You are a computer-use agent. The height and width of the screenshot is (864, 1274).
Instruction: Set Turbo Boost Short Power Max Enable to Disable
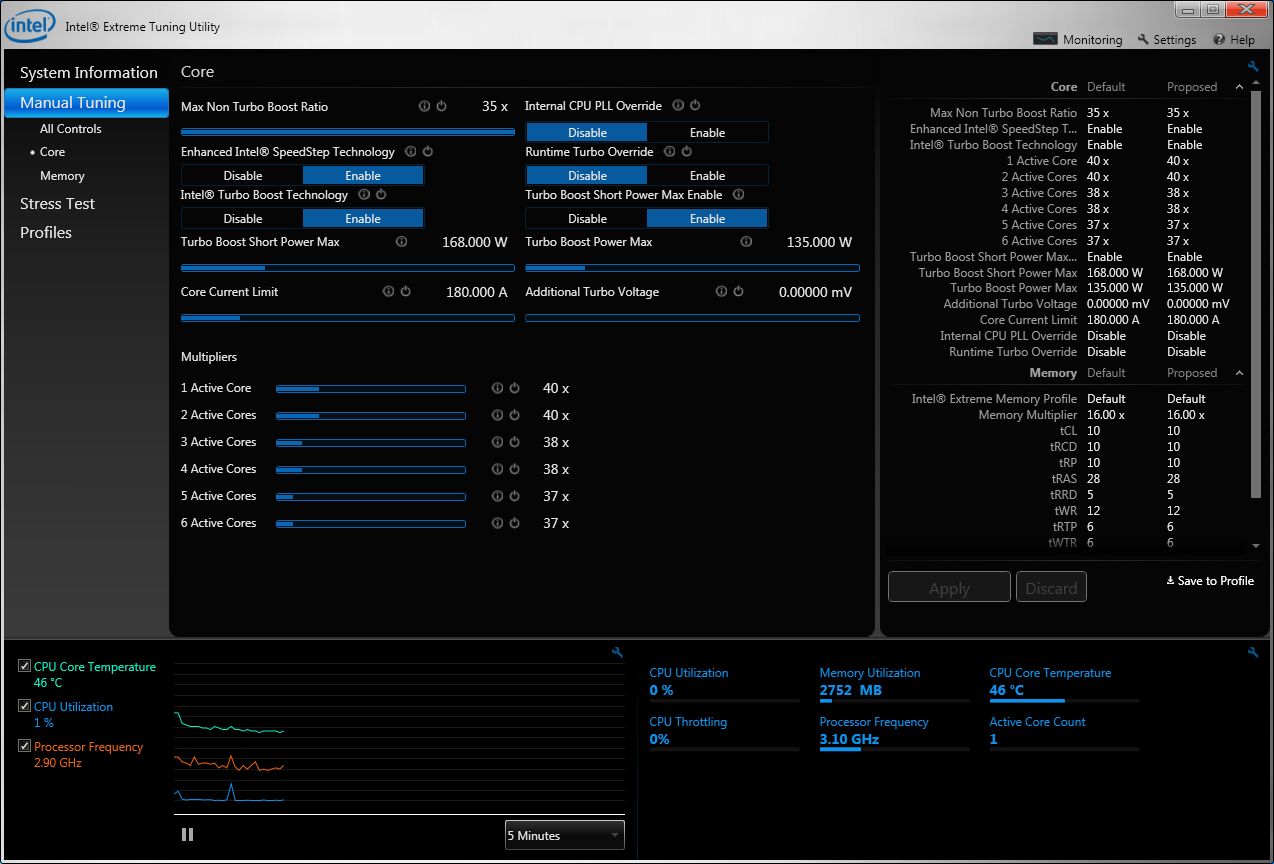(587, 218)
